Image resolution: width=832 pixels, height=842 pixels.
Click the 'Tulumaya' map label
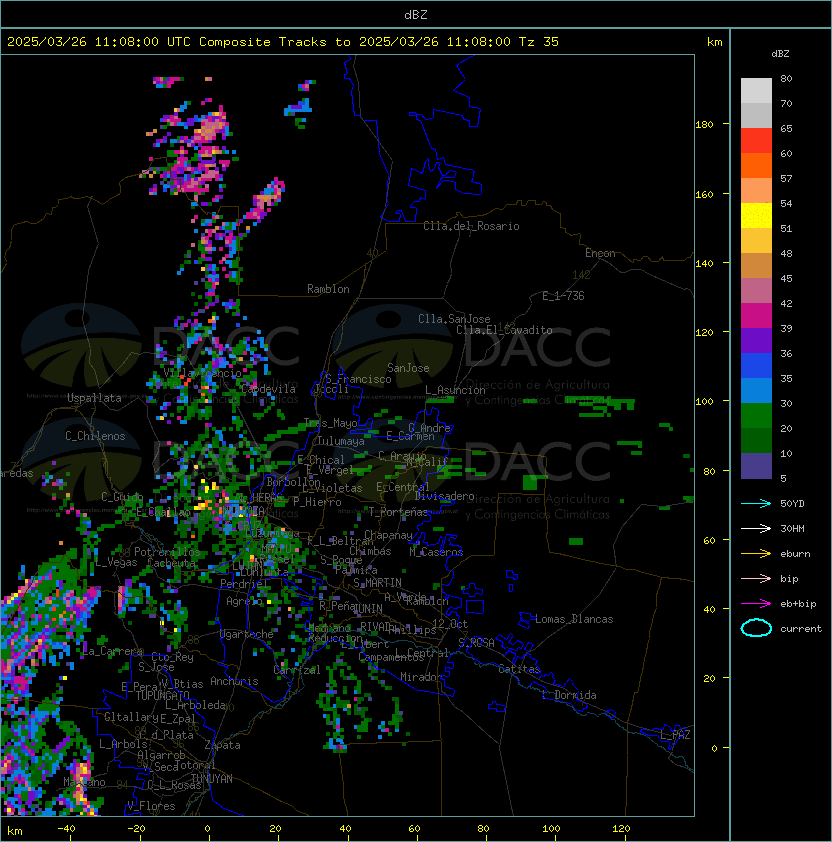(x=341, y=441)
